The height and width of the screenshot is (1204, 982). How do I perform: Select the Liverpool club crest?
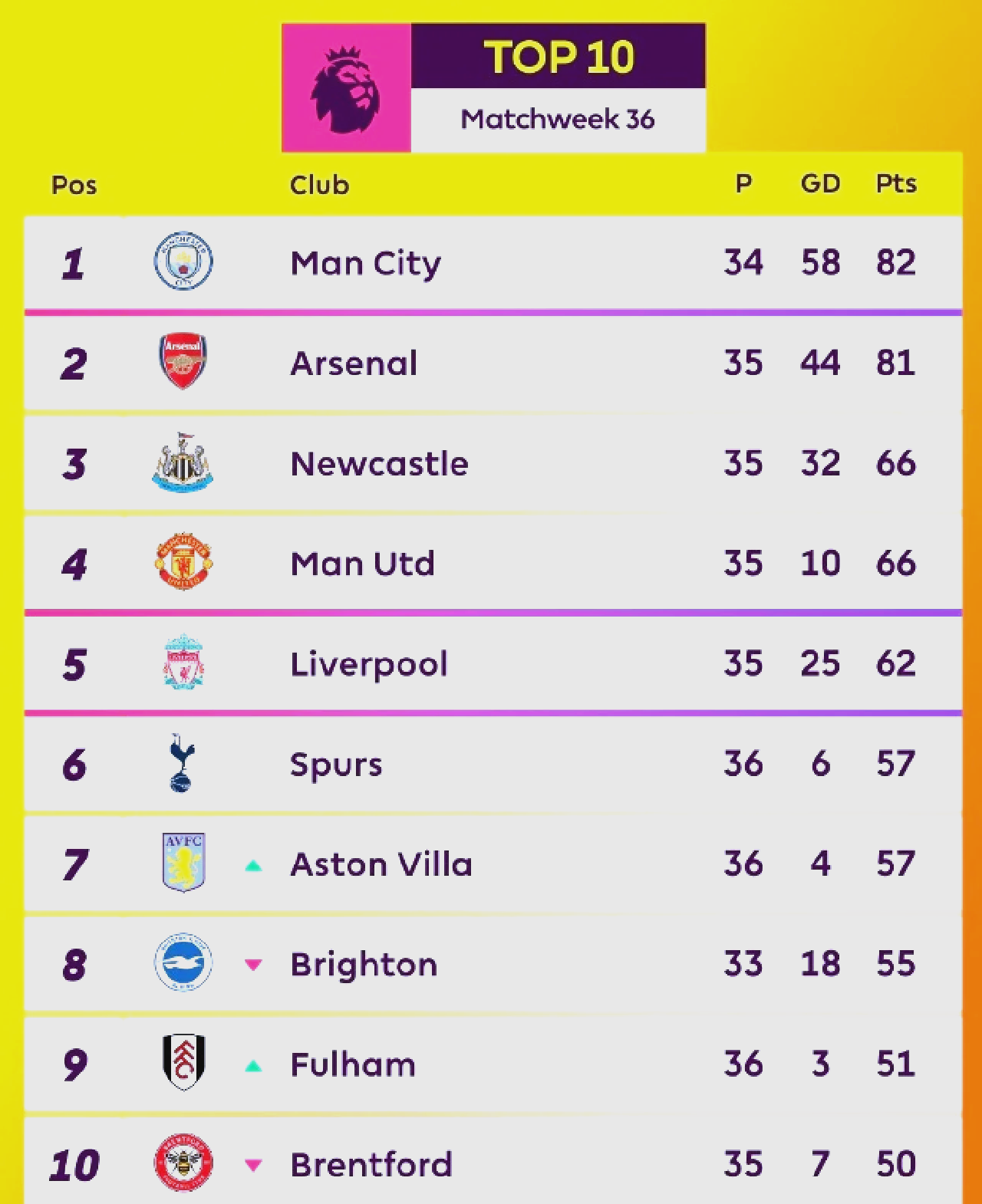[x=183, y=662]
